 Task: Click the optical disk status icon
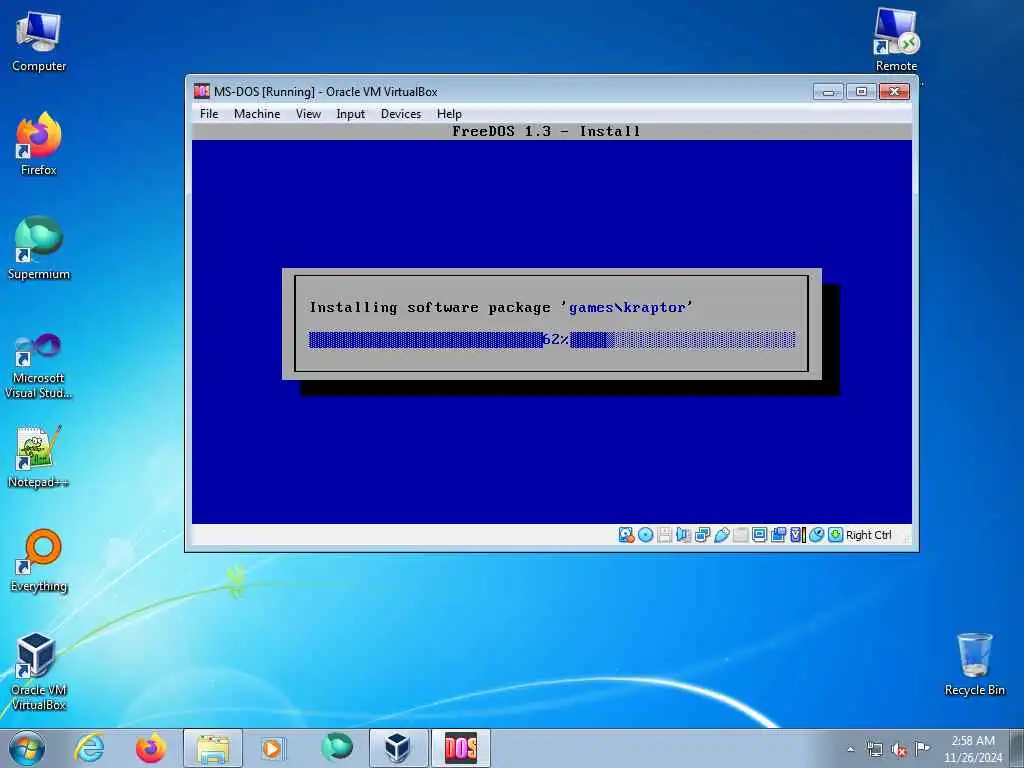[645, 535]
